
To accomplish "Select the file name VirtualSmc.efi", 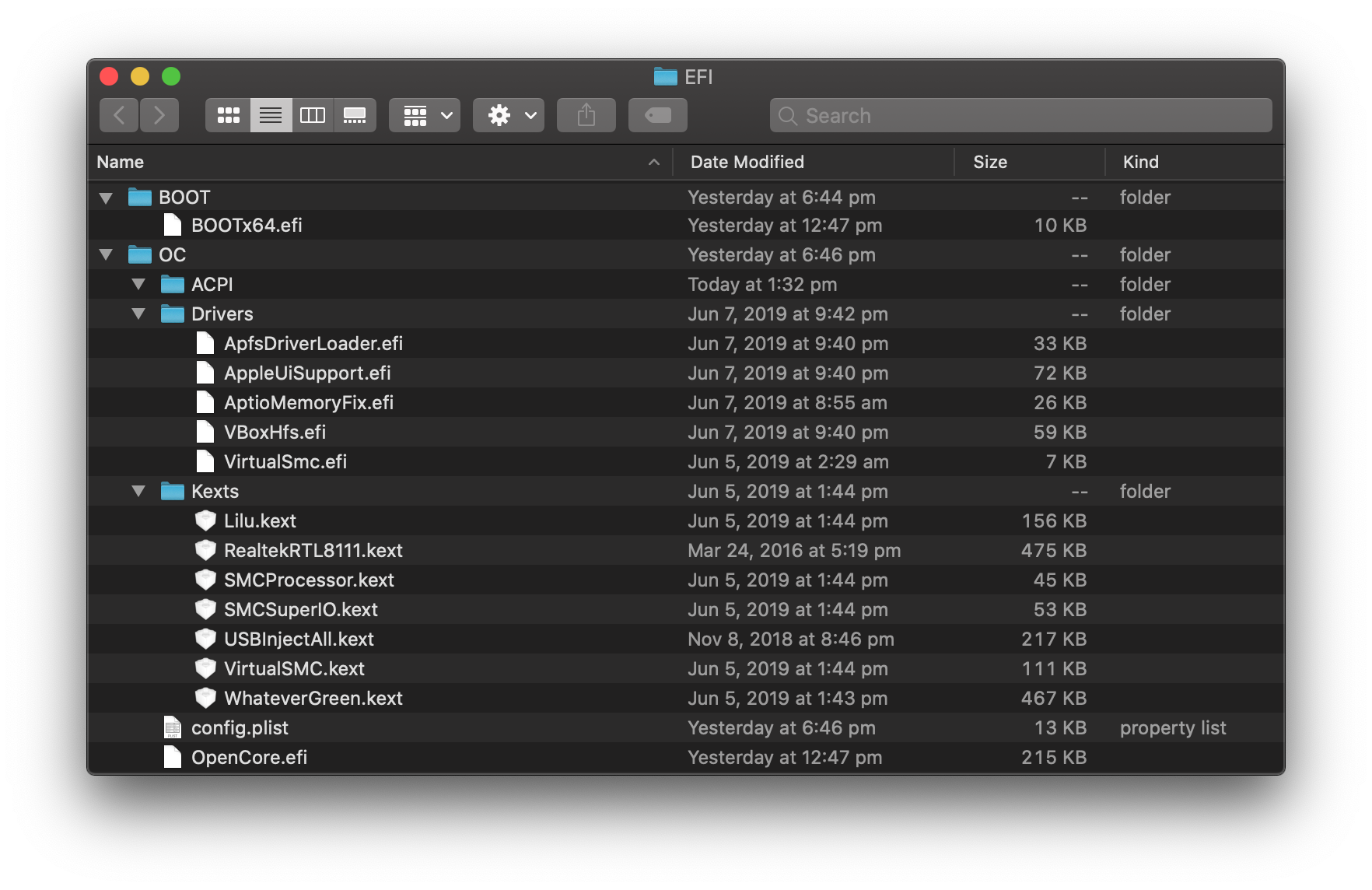I will point(285,462).
